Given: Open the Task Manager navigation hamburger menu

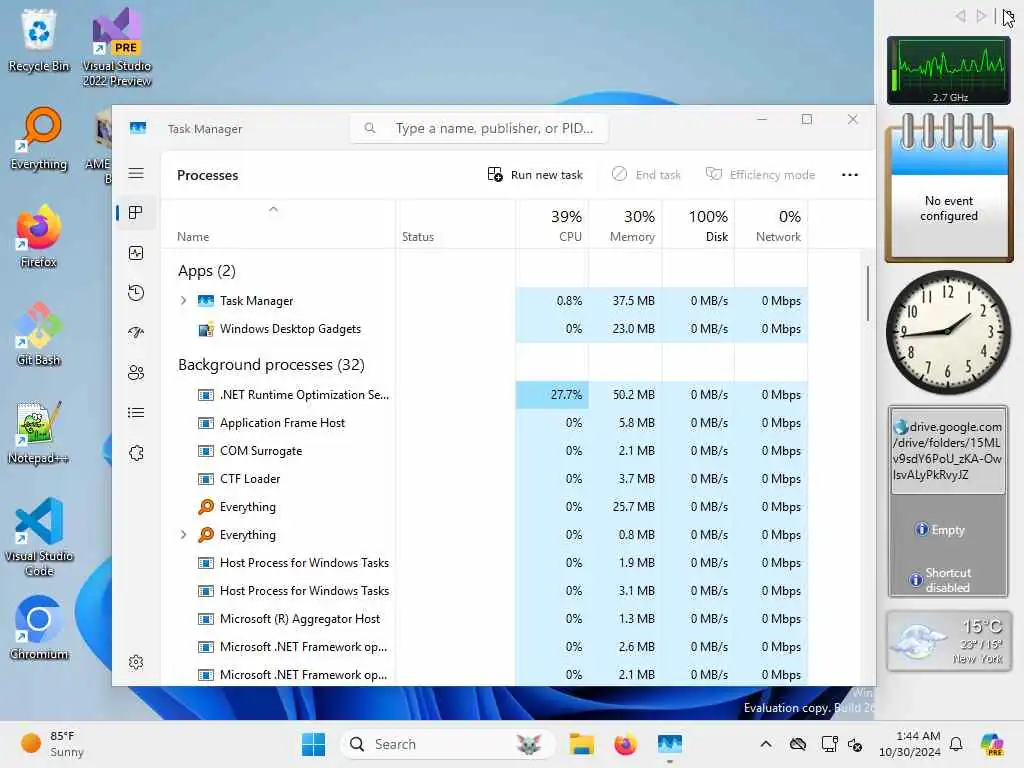Looking at the screenshot, I should point(136,173).
